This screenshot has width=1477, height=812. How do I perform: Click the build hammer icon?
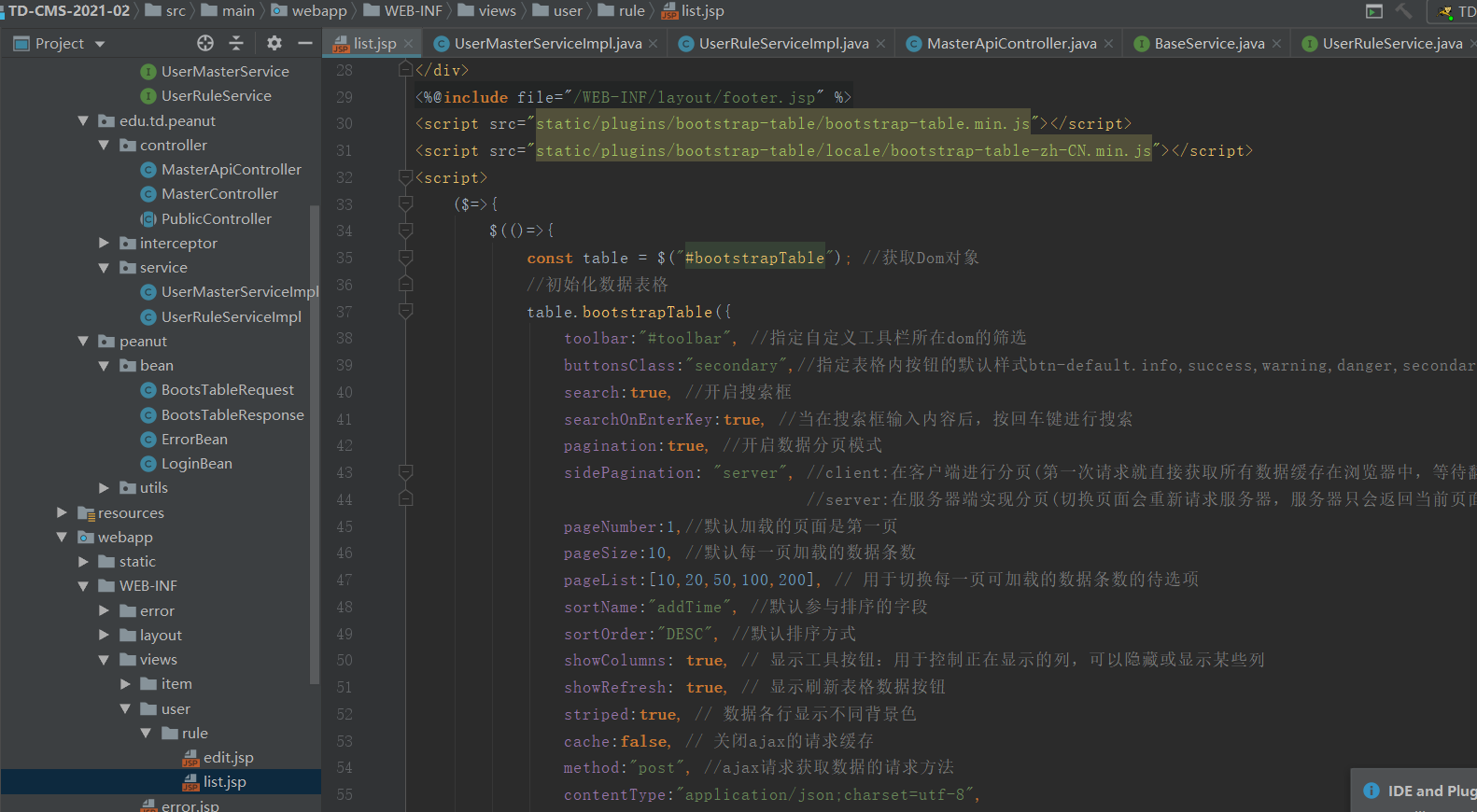click(x=1403, y=11)
